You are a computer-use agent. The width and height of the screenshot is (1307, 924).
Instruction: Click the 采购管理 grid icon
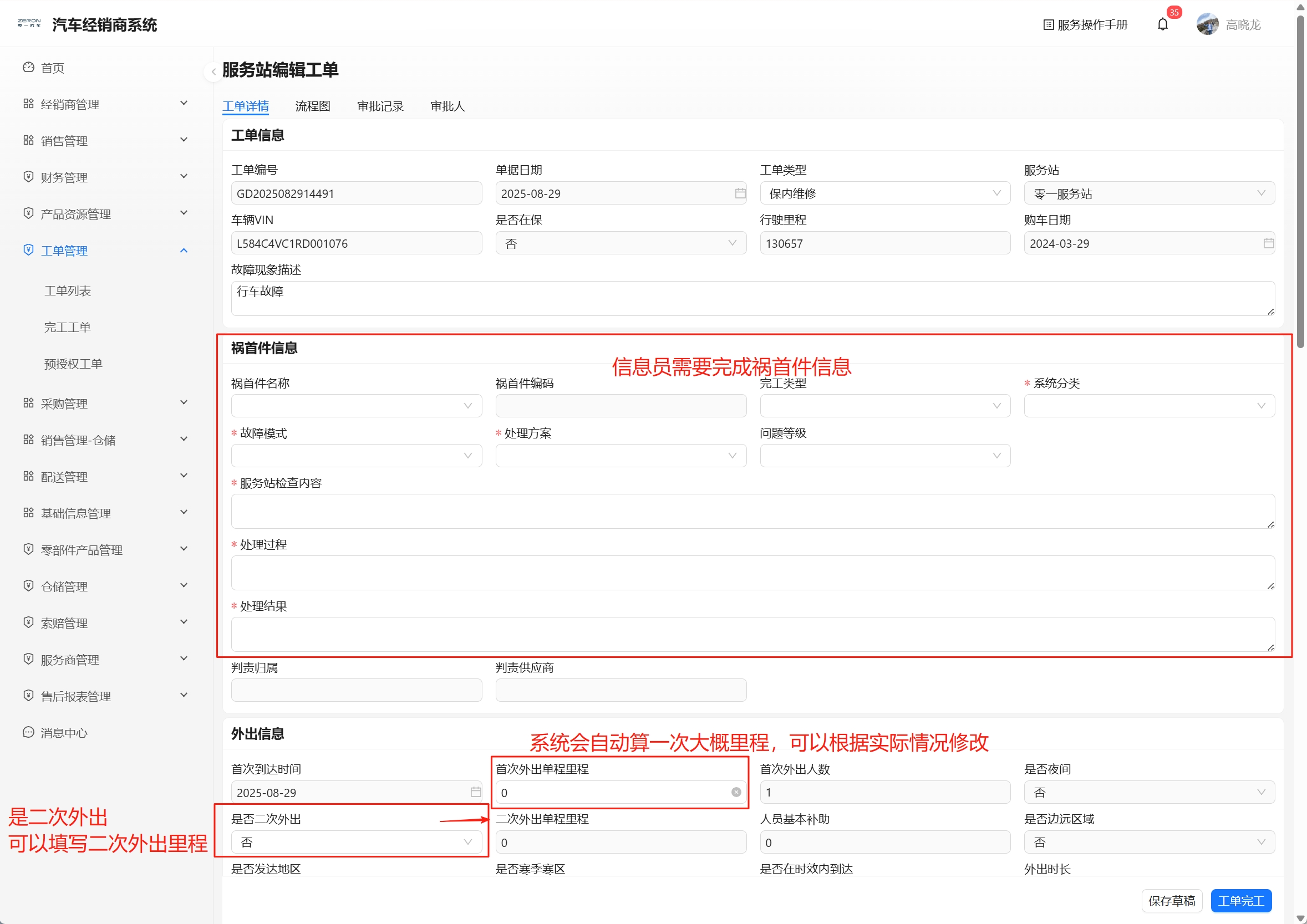click(28, 403)
